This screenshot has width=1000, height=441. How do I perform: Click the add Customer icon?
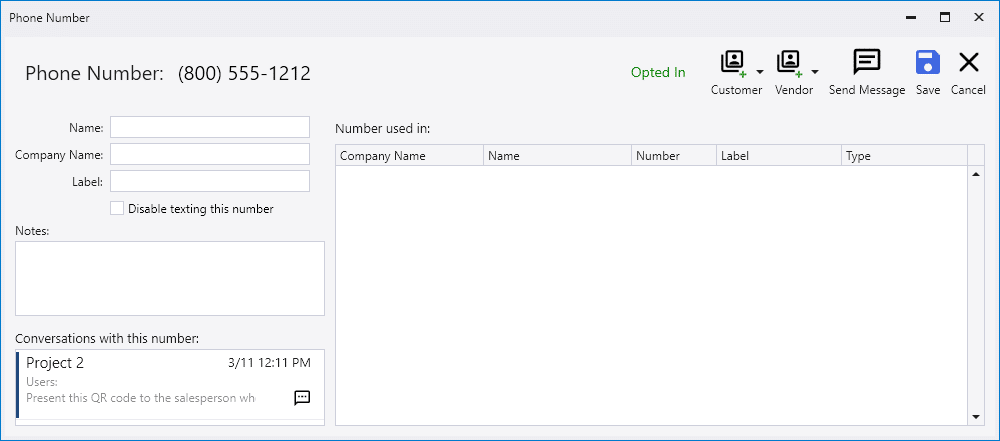click(733, 63)
